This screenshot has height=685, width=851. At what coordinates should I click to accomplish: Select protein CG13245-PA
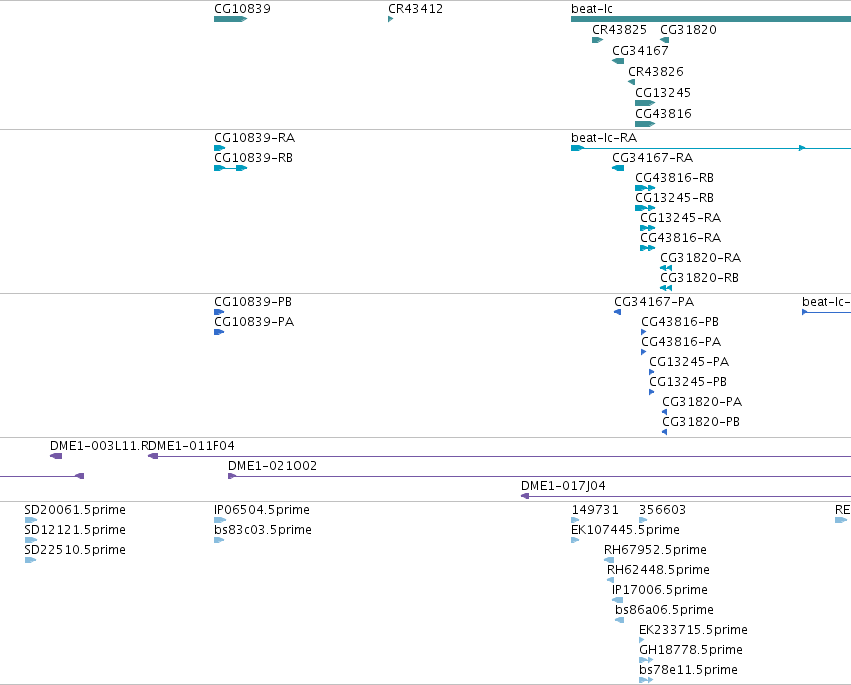click(x=689, y=363)
